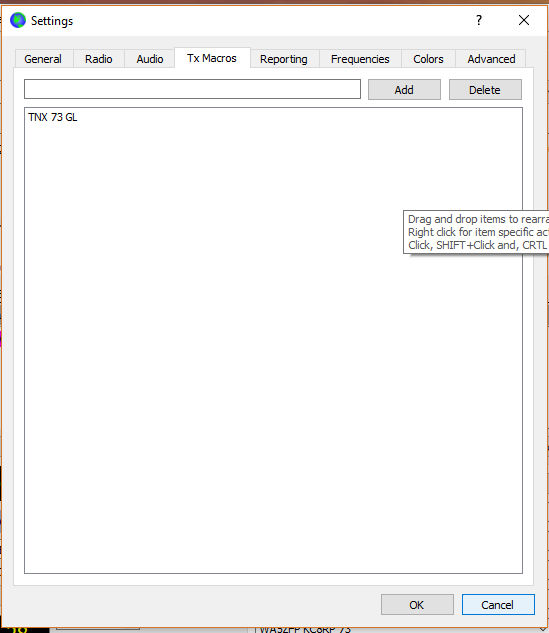Click the new macro text input field
Image resolution: width=549 pixels, height=633 pixels.
click(192, 89)
